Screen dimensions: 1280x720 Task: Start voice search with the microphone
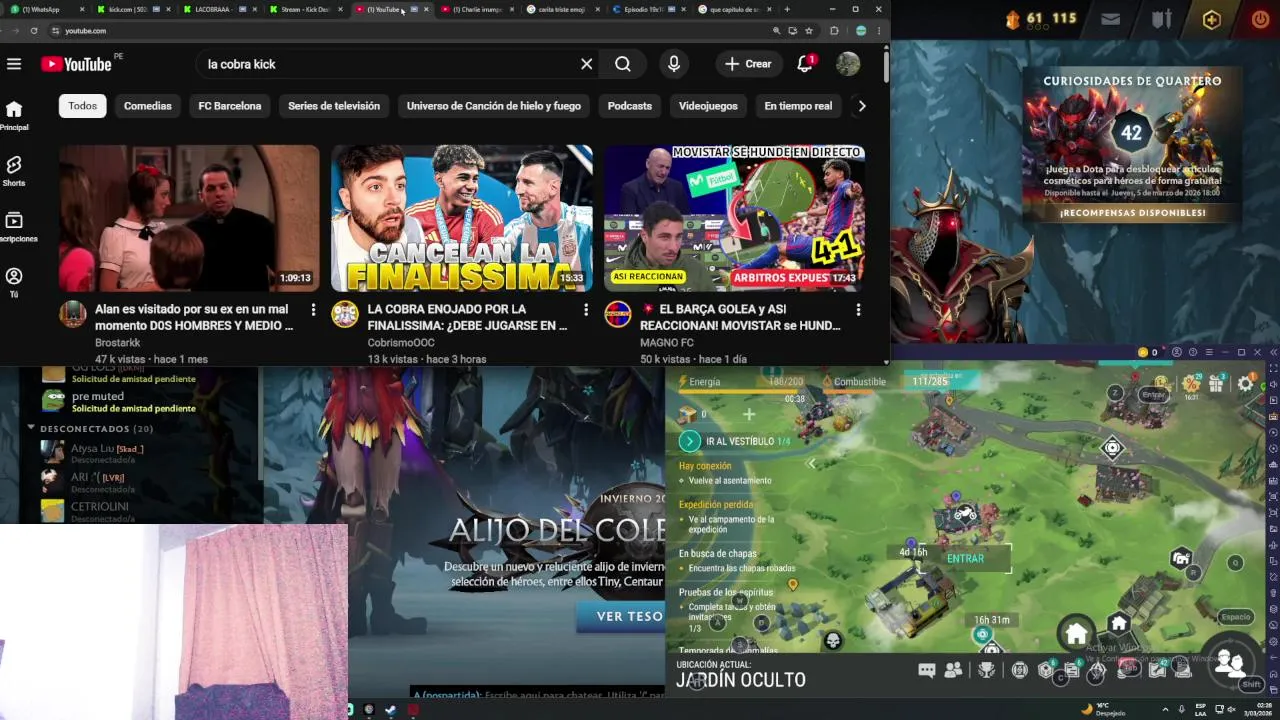click(674, 64)
